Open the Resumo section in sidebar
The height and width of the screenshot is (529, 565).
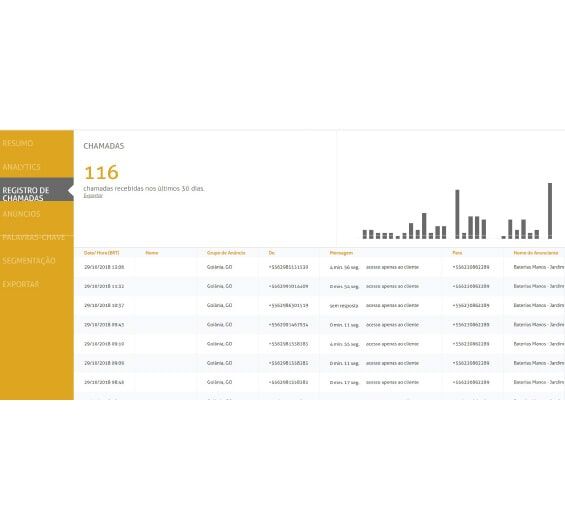(x=18, y=143)
